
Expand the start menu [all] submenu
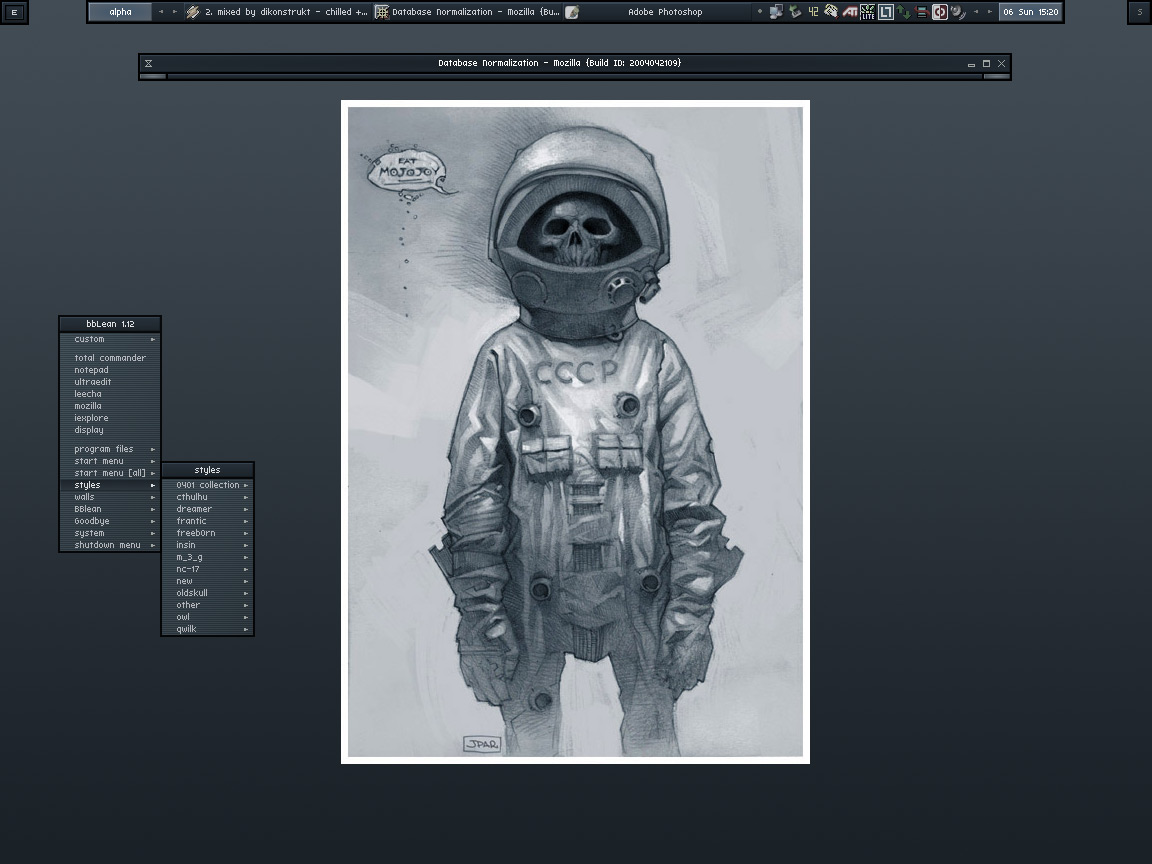click(110, 473)
